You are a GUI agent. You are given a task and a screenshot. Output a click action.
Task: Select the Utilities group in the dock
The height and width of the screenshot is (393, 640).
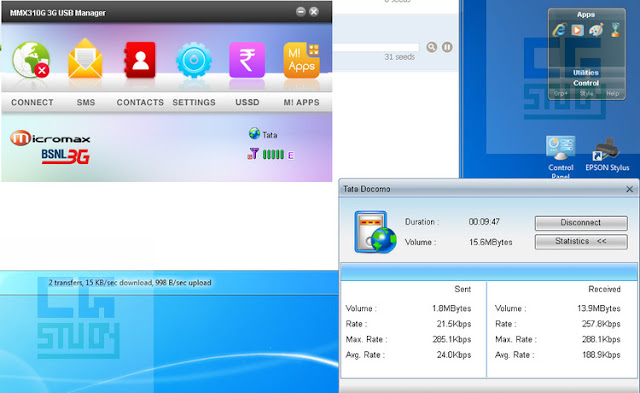point(586,73)
